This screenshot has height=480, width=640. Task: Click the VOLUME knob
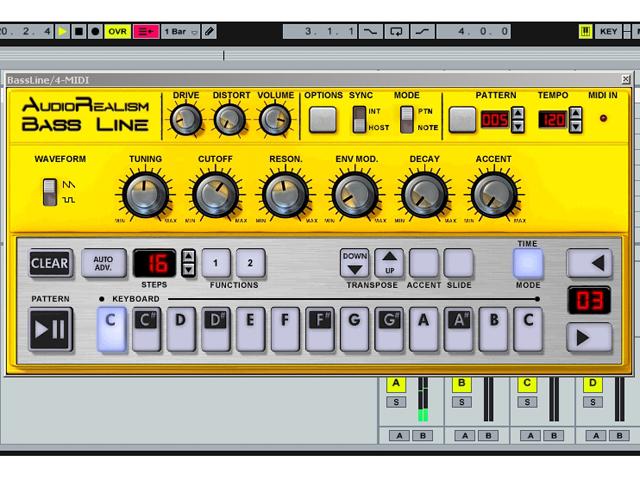click(x=275, y=120)
